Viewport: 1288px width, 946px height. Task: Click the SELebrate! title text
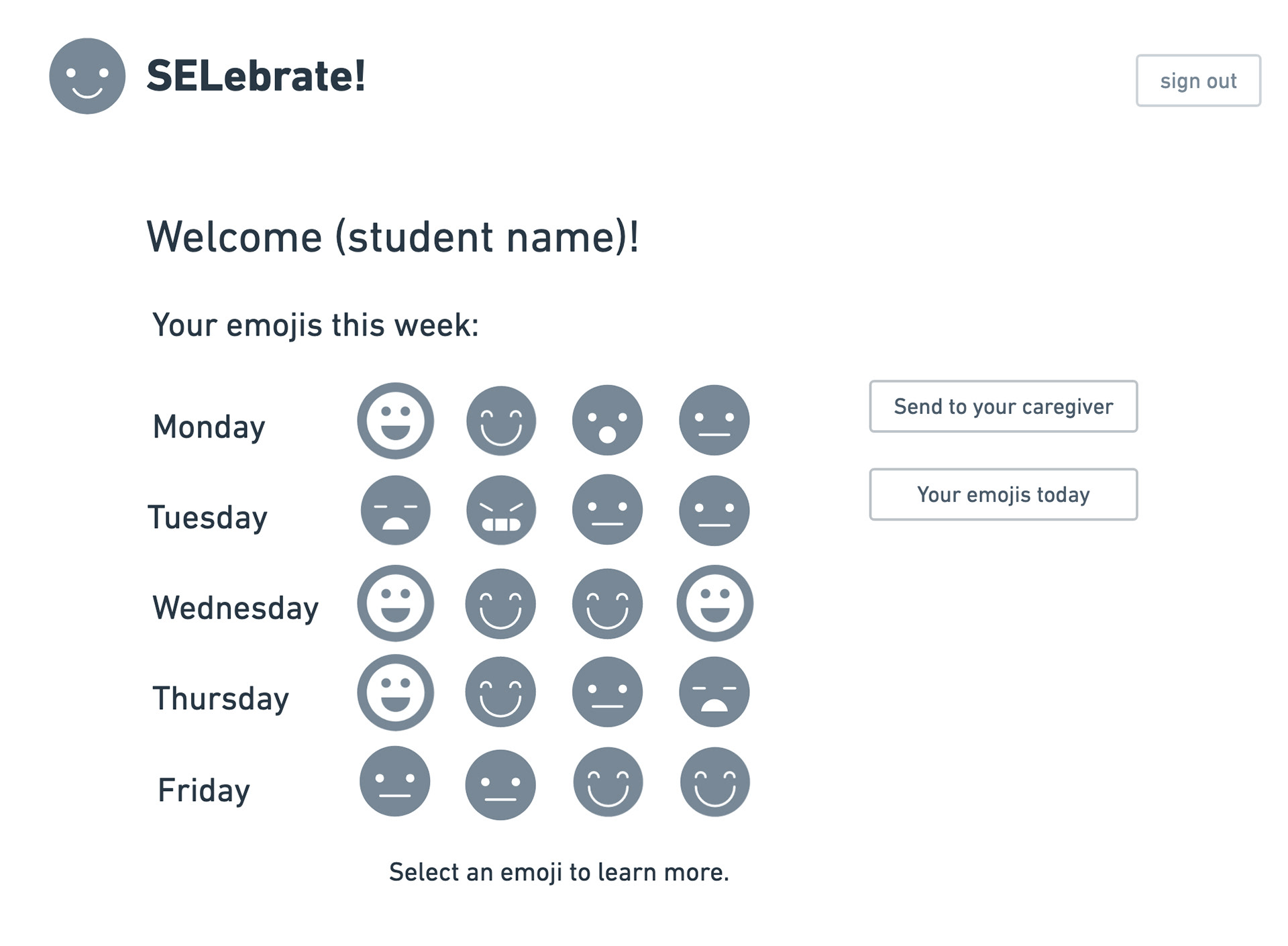pyautogui.click(x=256, y=76)
